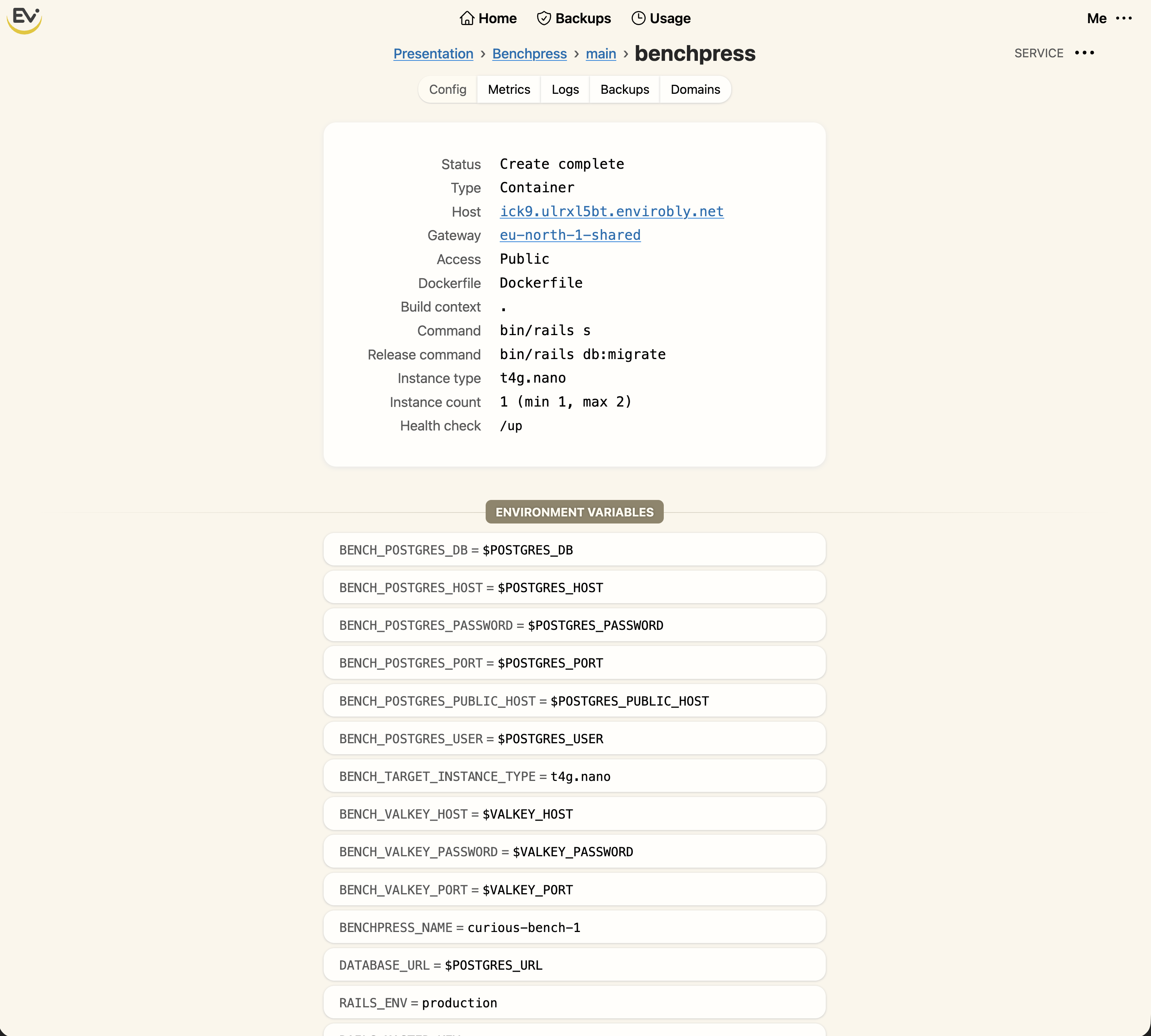Go to Presentation breadcrumb link

(x=433, y=53)
